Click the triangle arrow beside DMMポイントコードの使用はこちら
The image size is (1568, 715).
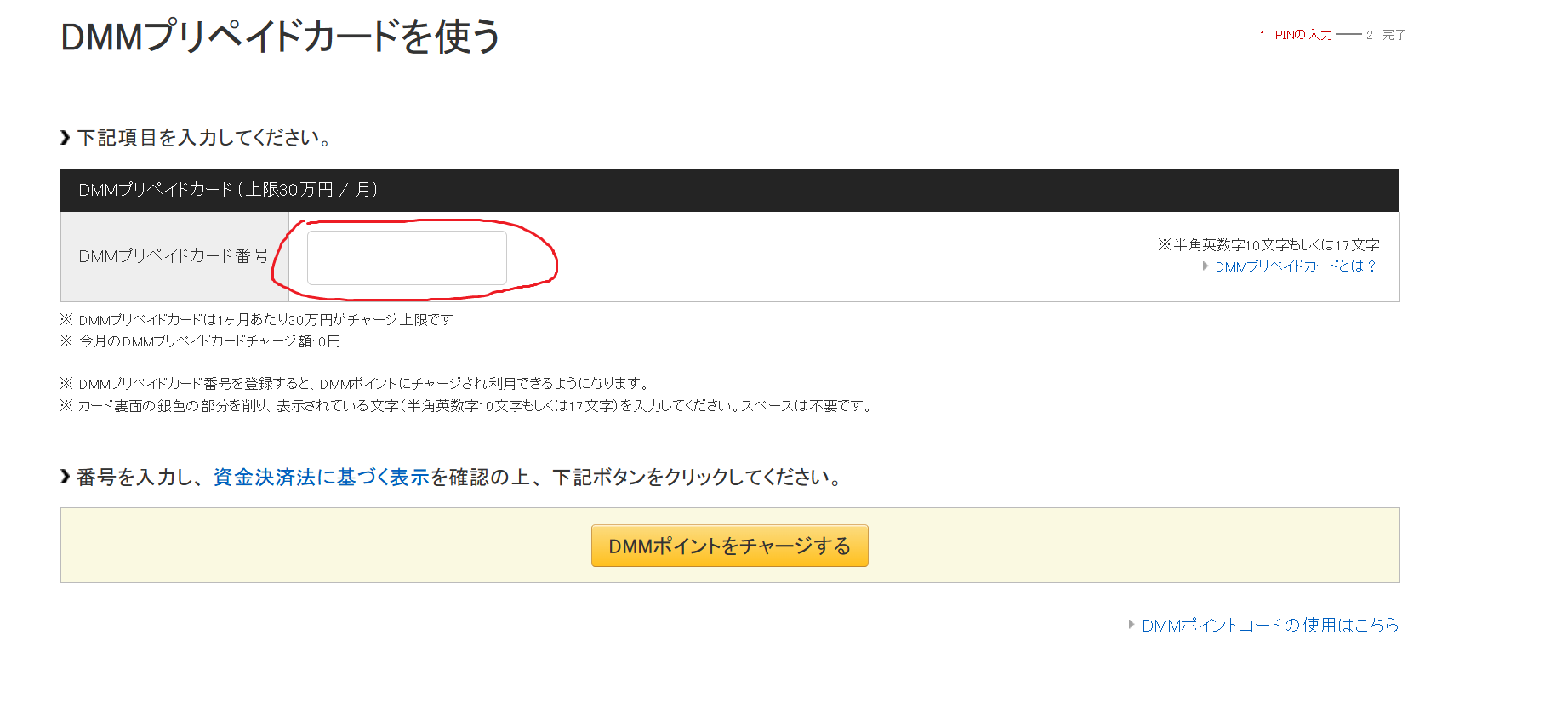(1132, 625)
